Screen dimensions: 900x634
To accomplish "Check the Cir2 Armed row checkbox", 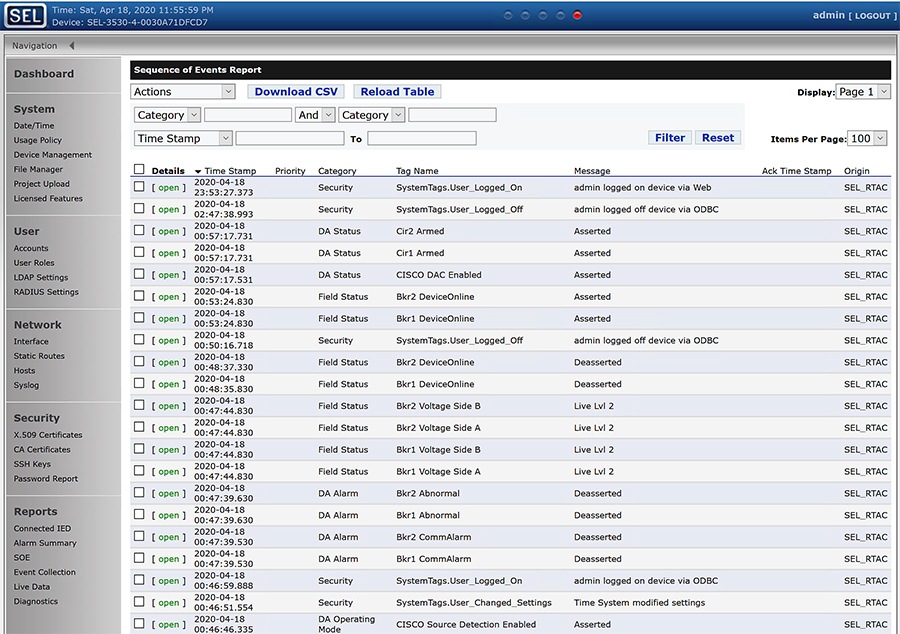I will 139,230.
